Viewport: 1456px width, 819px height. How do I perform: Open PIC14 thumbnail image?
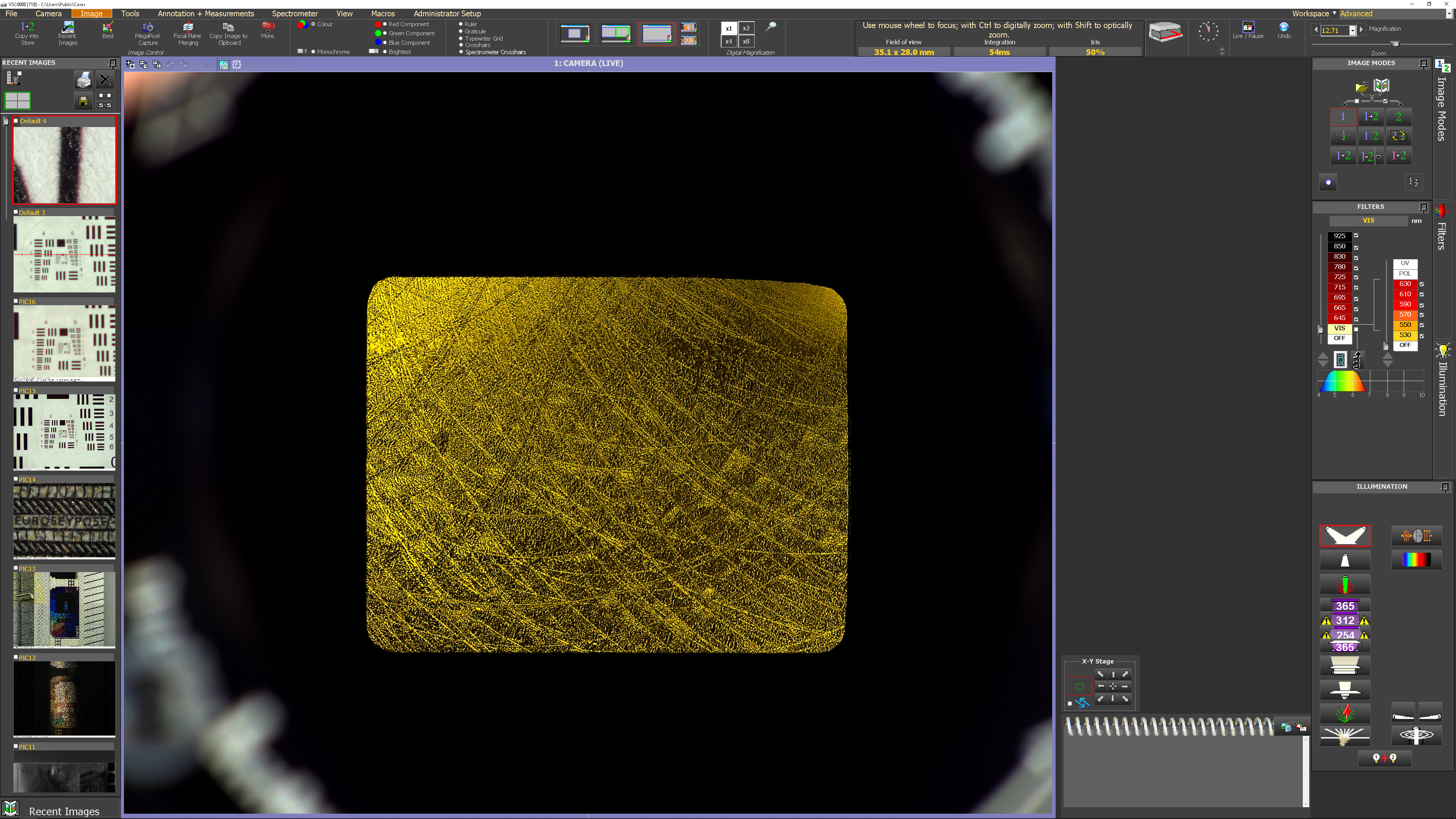[x=64, y=520]
